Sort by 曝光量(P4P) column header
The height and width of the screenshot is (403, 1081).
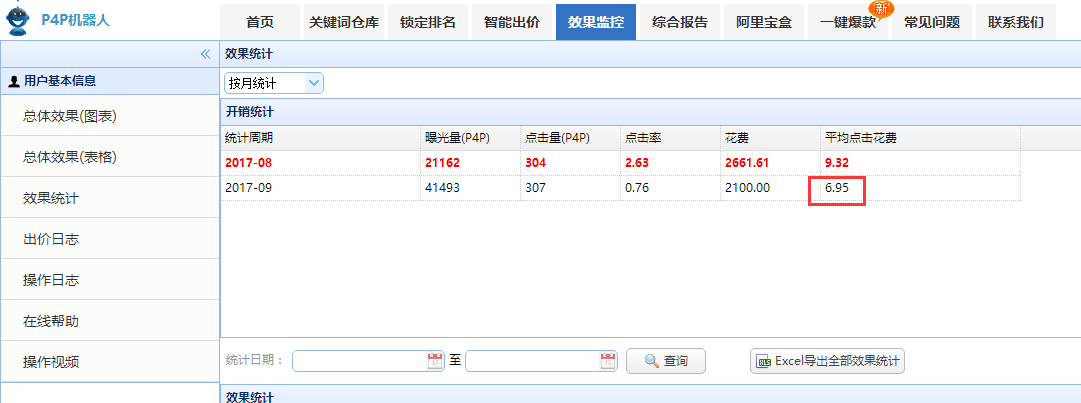pos(470,138)
